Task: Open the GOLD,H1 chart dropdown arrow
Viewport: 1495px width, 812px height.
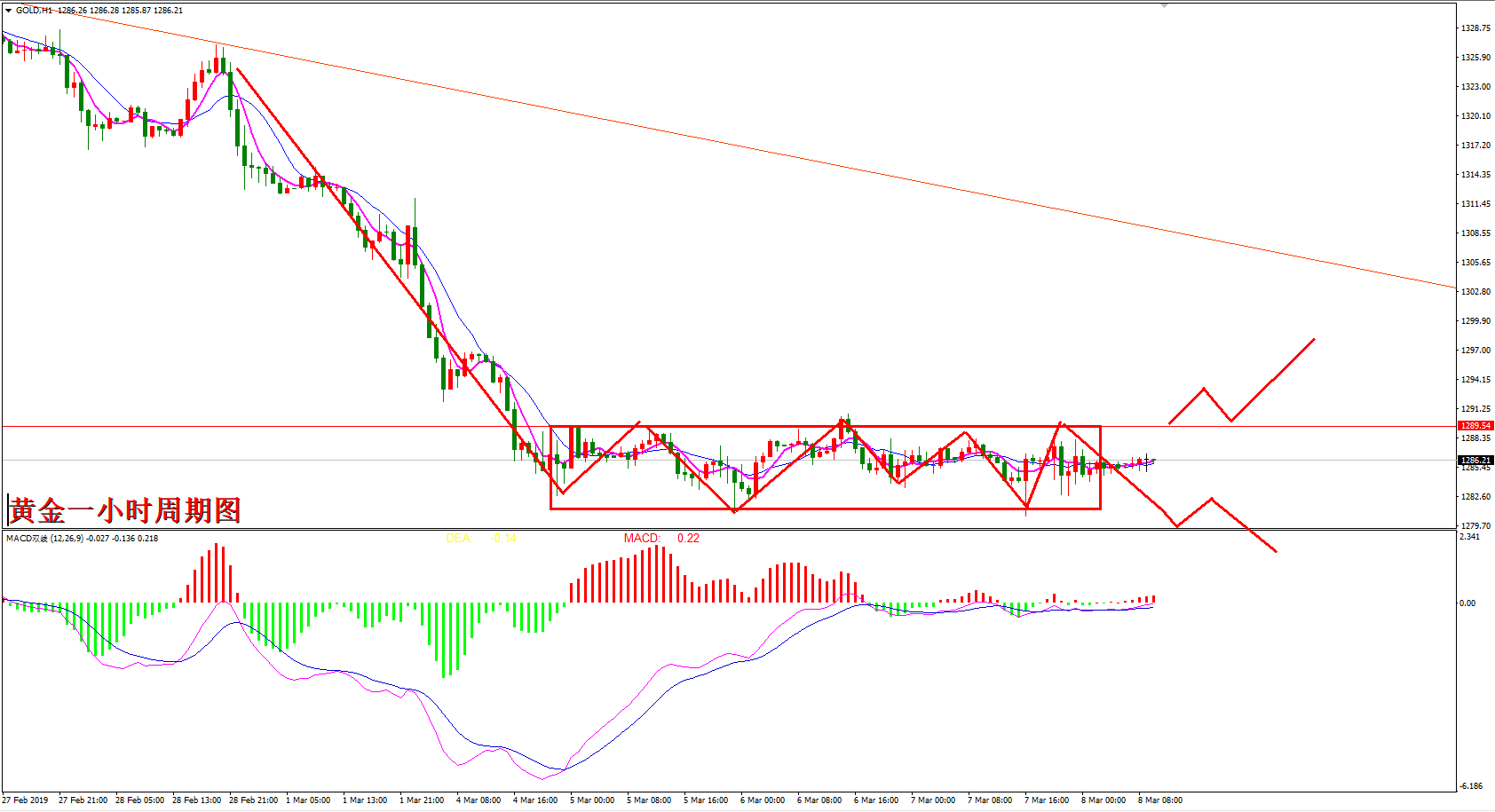Action: [x=8, y=11]
